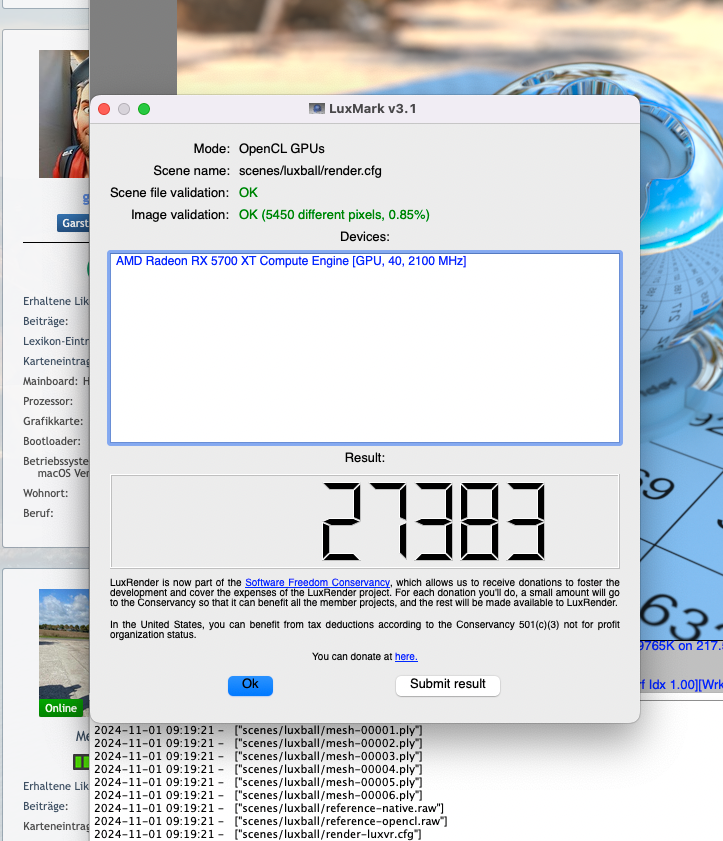This screenshot has height=841, width=723.
Task: Click log line 'scenes/luxball/mesh-00005.ply'
Action: pyautogui.click(x=258, y=783)
